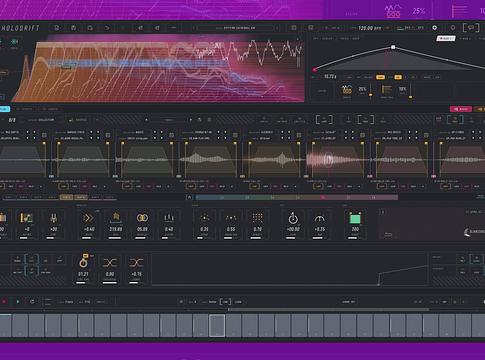Open the COLLECTOR selector
Image resolution: width=485 pixels, height=360 pixels.
tap(41, 120)
